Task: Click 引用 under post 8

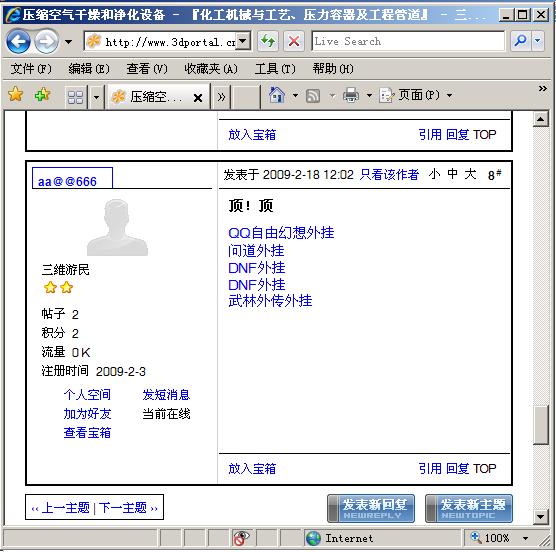Action: [430, 469]
